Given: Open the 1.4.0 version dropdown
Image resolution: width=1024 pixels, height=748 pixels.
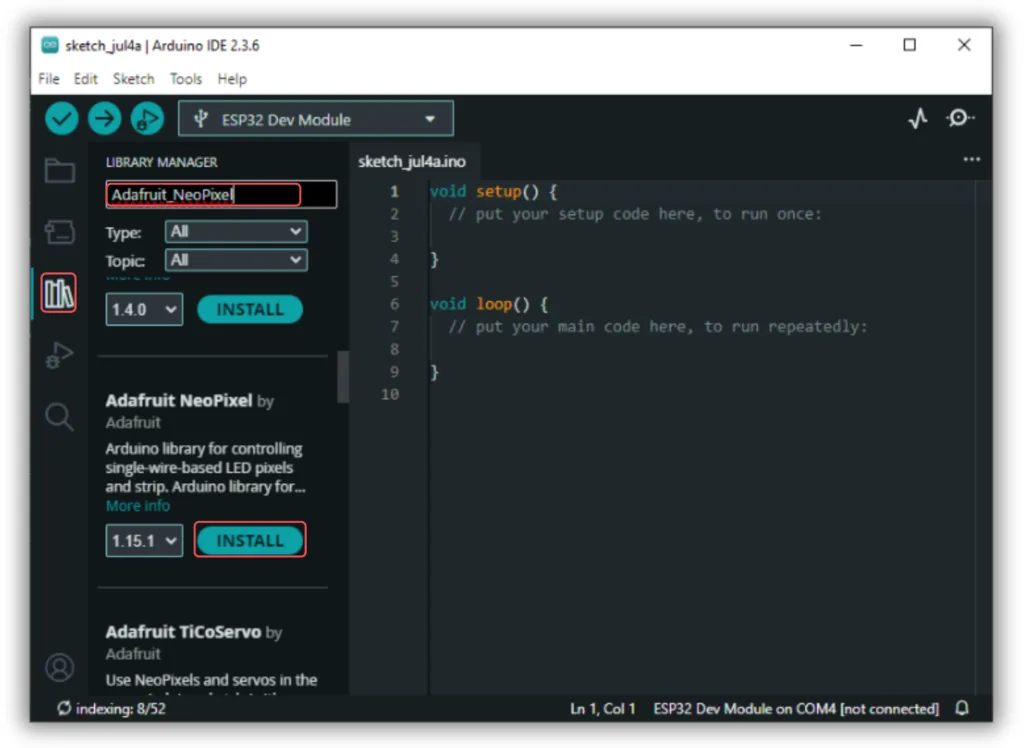Looking at the screenshot, I should click(x=144, y=309).
